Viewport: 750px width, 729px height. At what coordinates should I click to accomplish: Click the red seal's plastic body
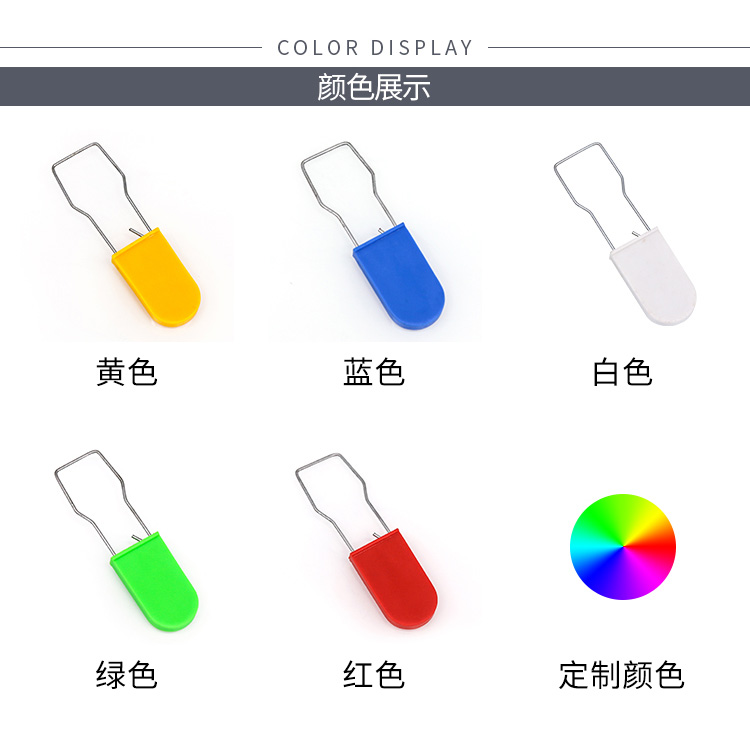pyautogui.click(x=393, y=580)
